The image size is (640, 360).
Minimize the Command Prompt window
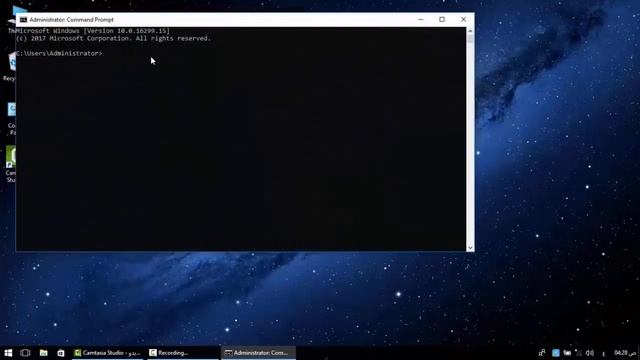421,20
